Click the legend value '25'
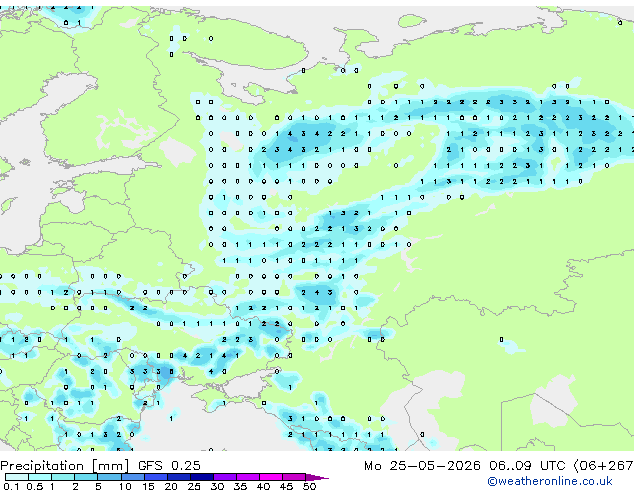The height and width of the screenshot is (490, 634). [x=194, y=486]
